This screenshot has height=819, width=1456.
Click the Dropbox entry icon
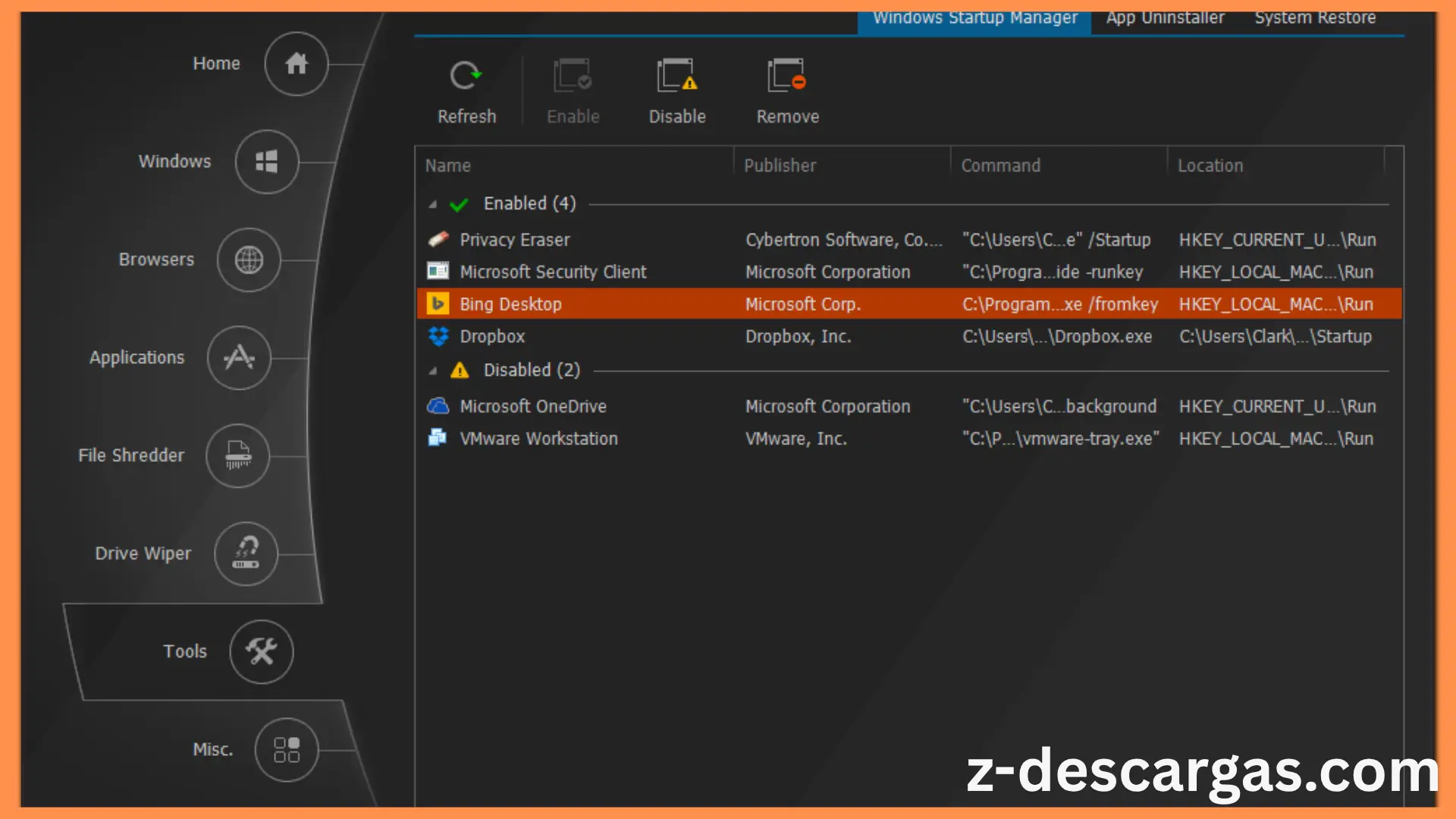point(438,336)
